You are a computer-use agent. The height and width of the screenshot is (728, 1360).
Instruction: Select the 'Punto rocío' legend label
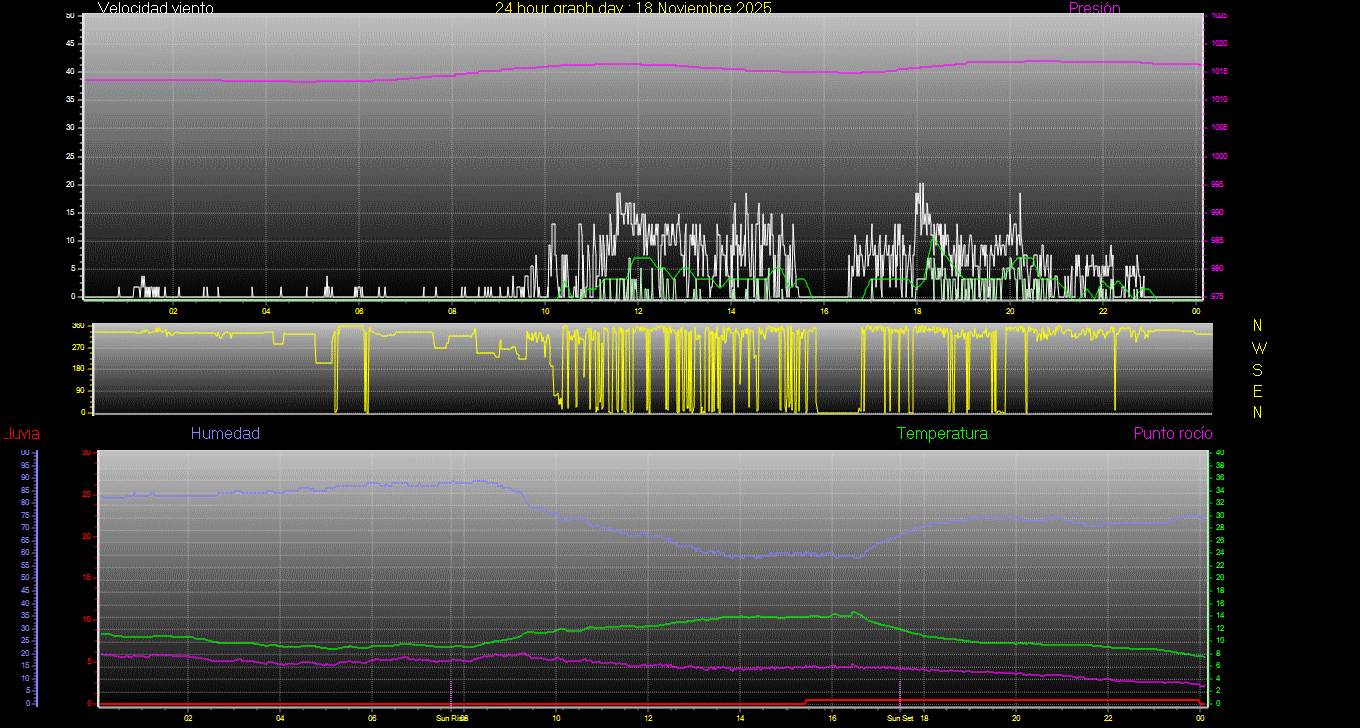pos(1172,434)
